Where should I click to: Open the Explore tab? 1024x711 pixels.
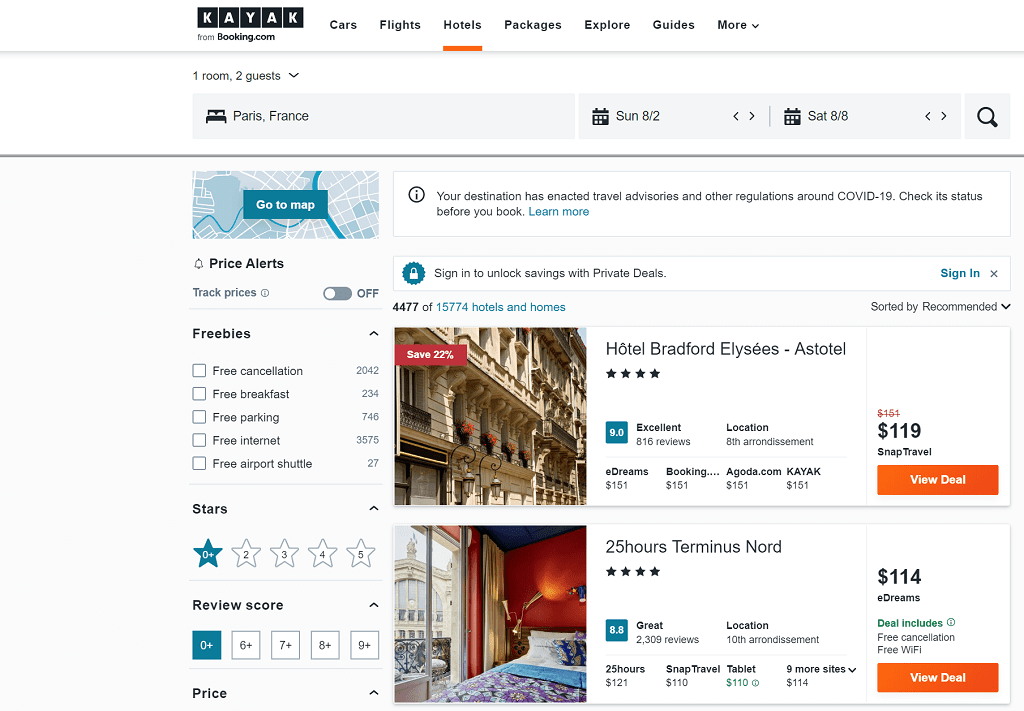(x=607, y=25)
